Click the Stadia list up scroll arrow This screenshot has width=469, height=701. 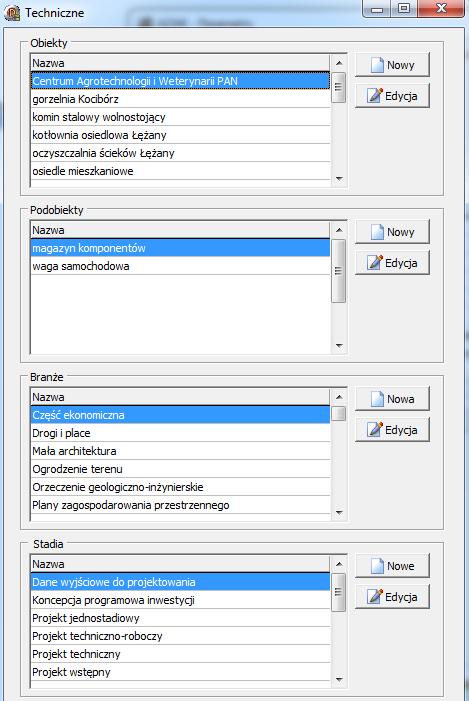coord(339,564)
